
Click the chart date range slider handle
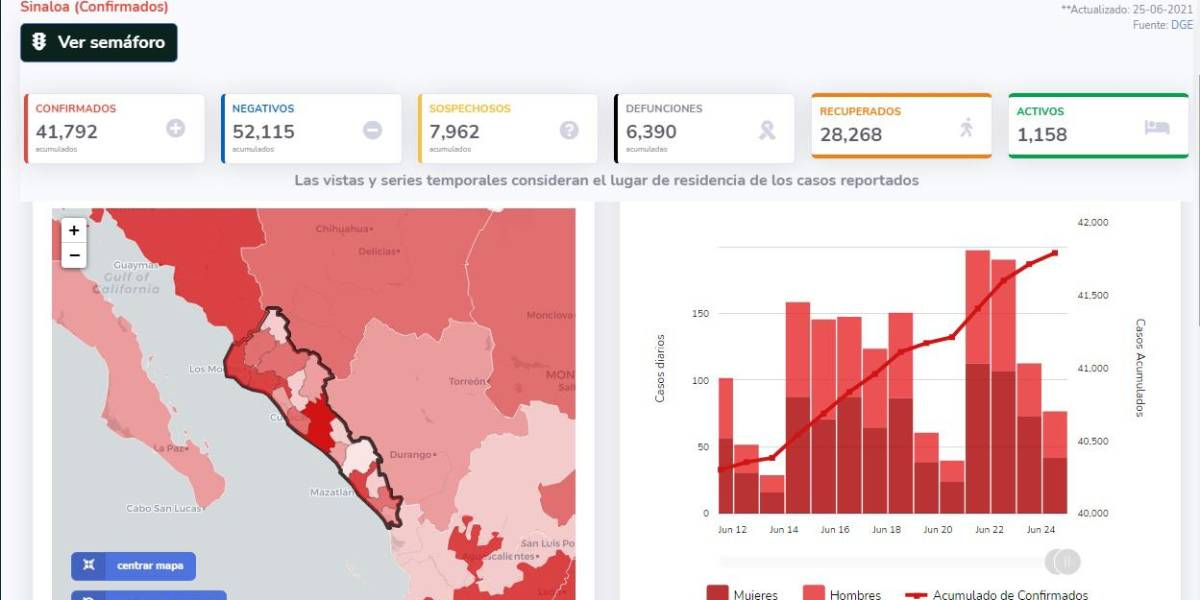(1065, 562)
